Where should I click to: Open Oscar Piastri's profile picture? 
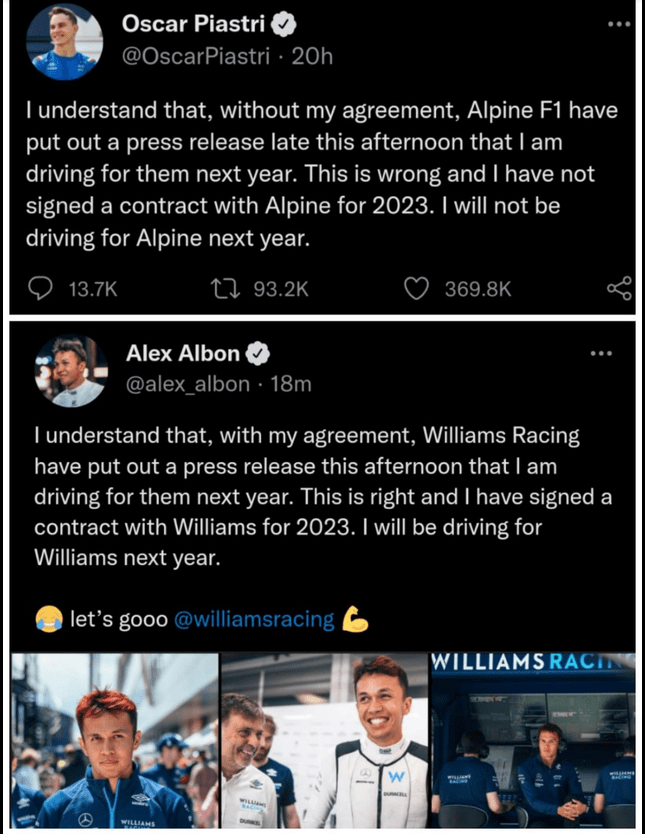66,42
